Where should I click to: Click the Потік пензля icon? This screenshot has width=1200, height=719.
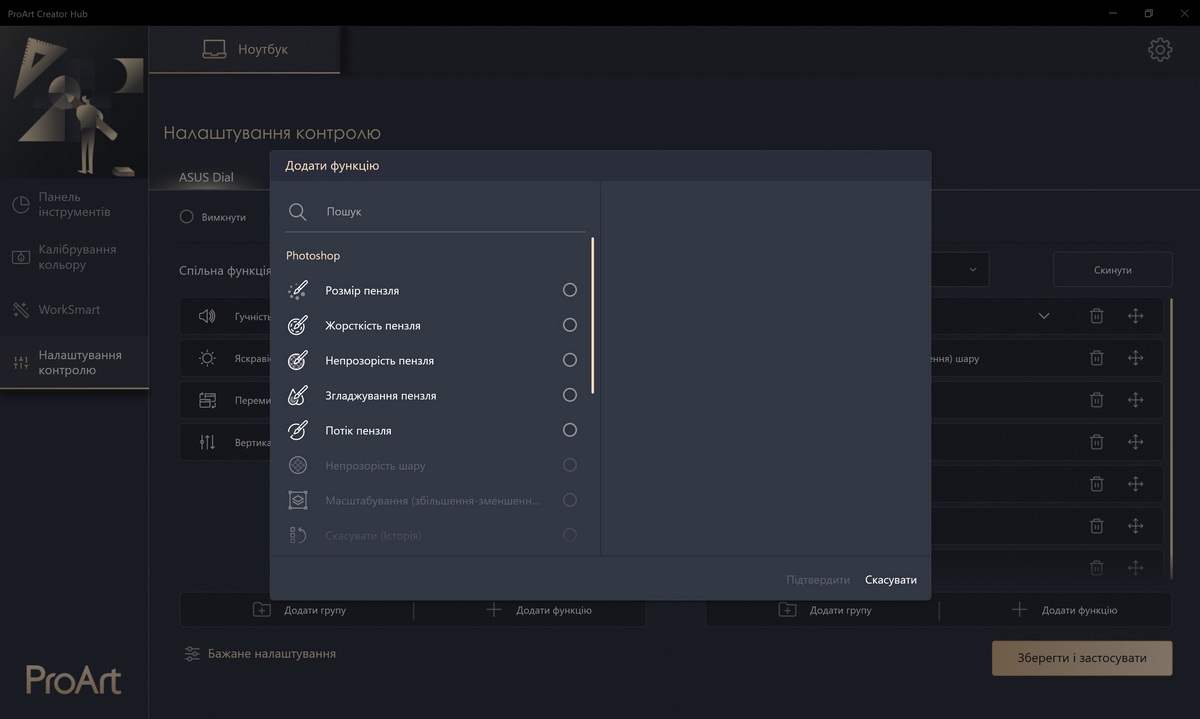coord(297,430)
